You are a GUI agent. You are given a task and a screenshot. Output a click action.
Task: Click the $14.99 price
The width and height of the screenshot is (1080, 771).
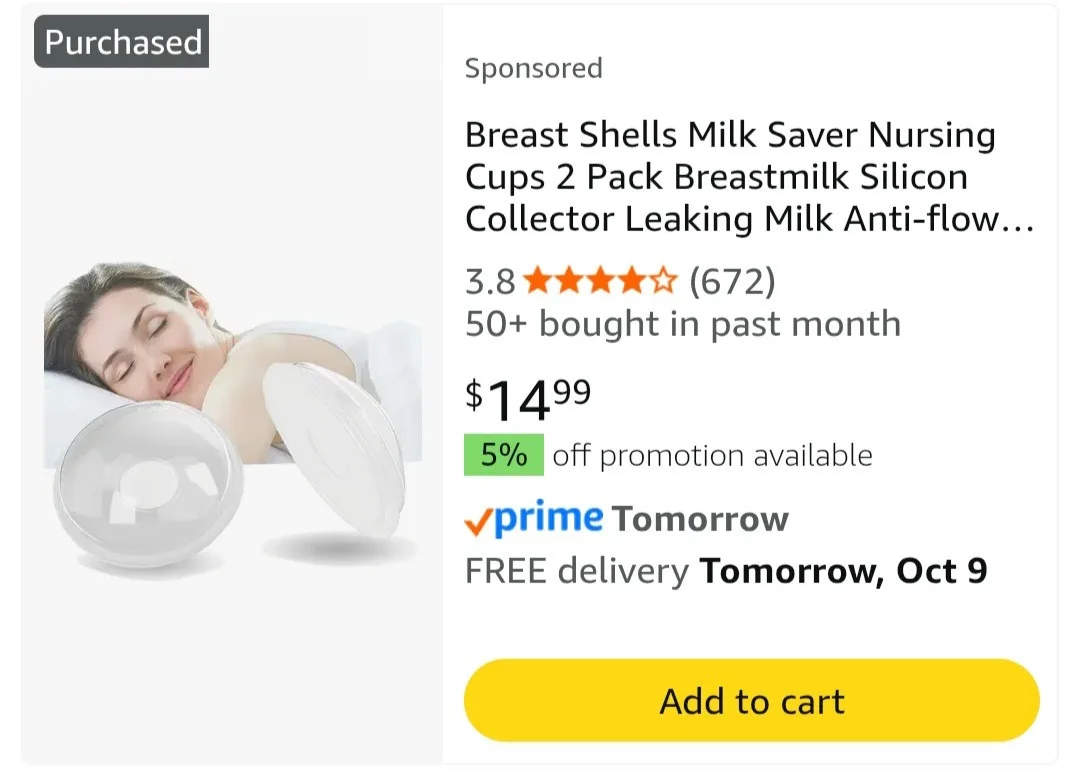(x=528, y=398)
